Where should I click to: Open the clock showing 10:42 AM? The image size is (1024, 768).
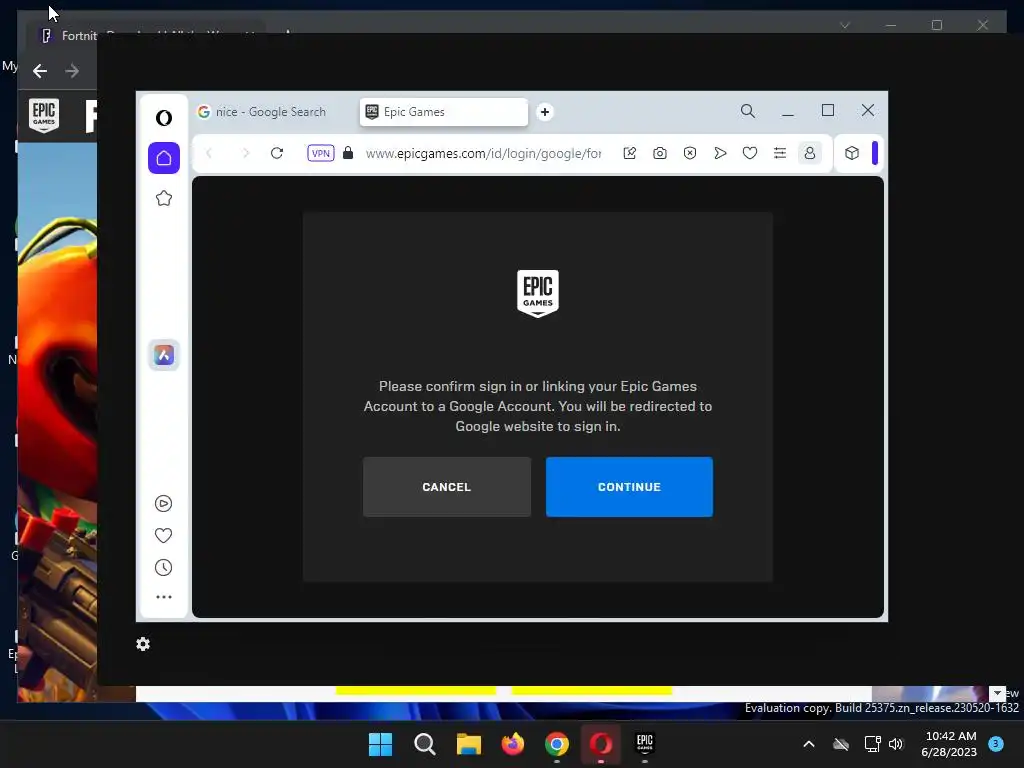(950, 744)
